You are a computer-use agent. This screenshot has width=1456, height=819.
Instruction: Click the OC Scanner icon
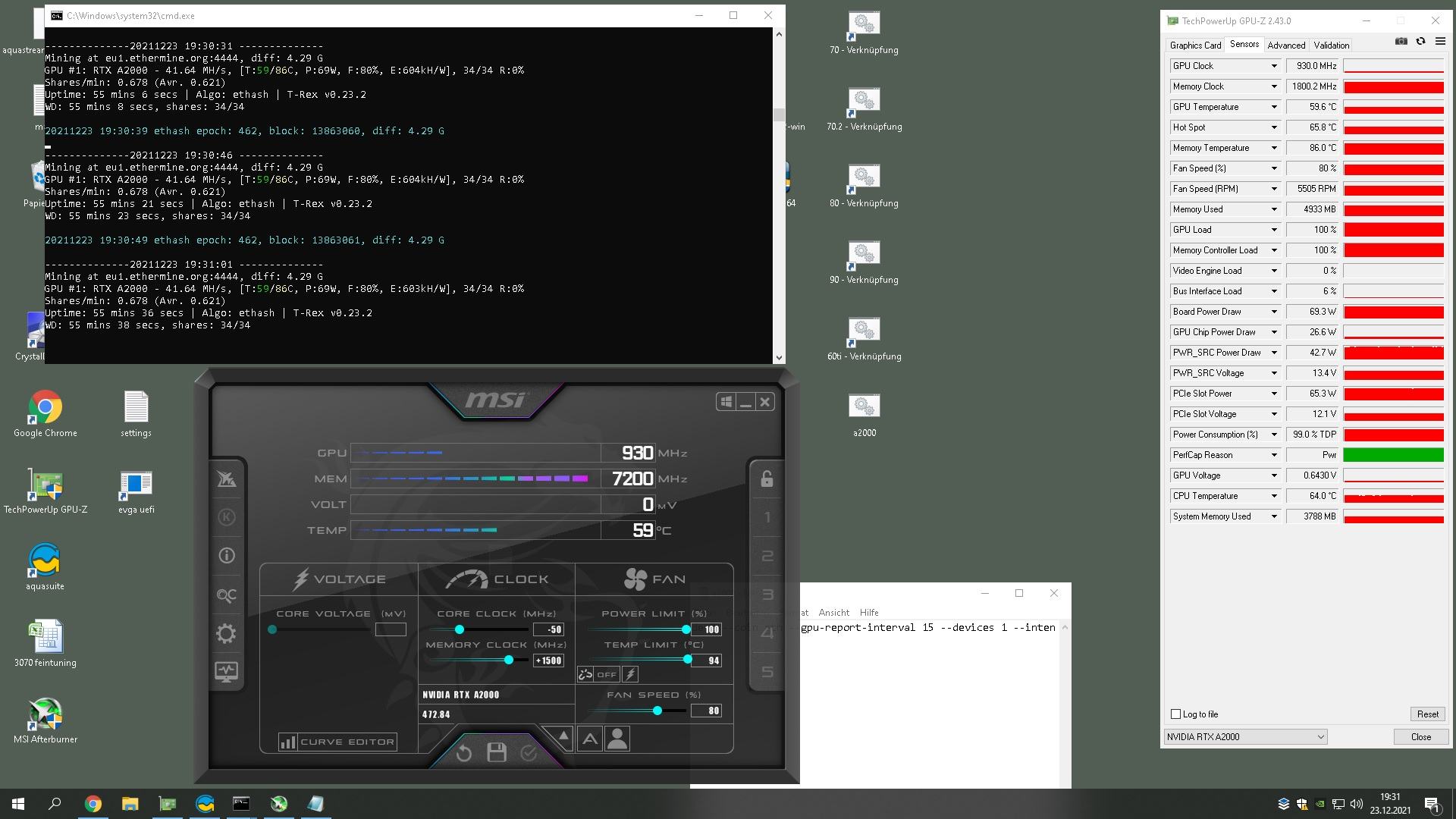[226, 595]
